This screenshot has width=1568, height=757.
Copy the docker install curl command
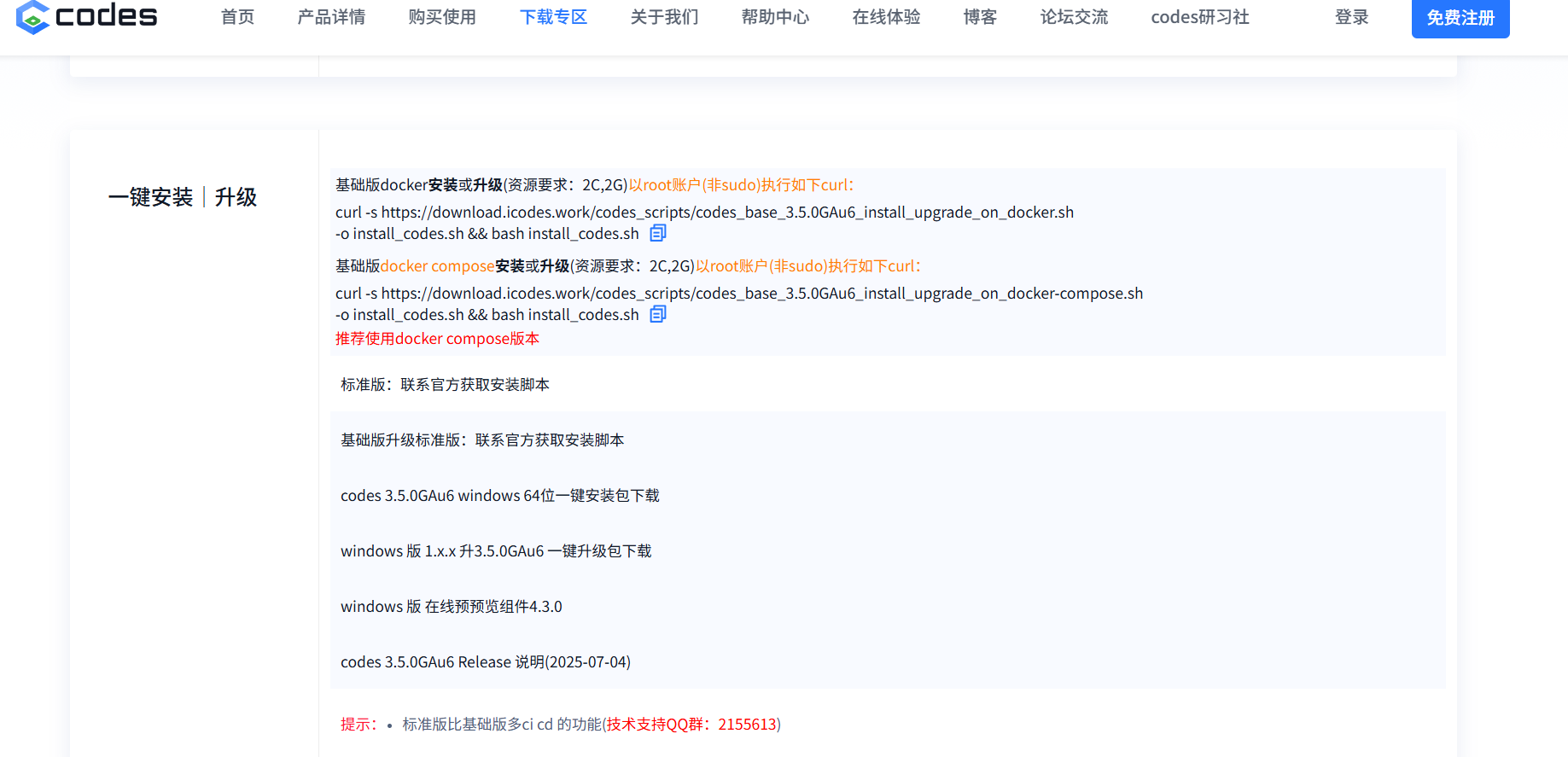[658, 233]
